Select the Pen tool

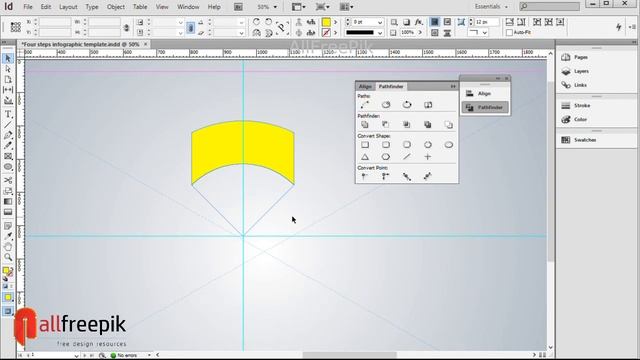(8, 135)
